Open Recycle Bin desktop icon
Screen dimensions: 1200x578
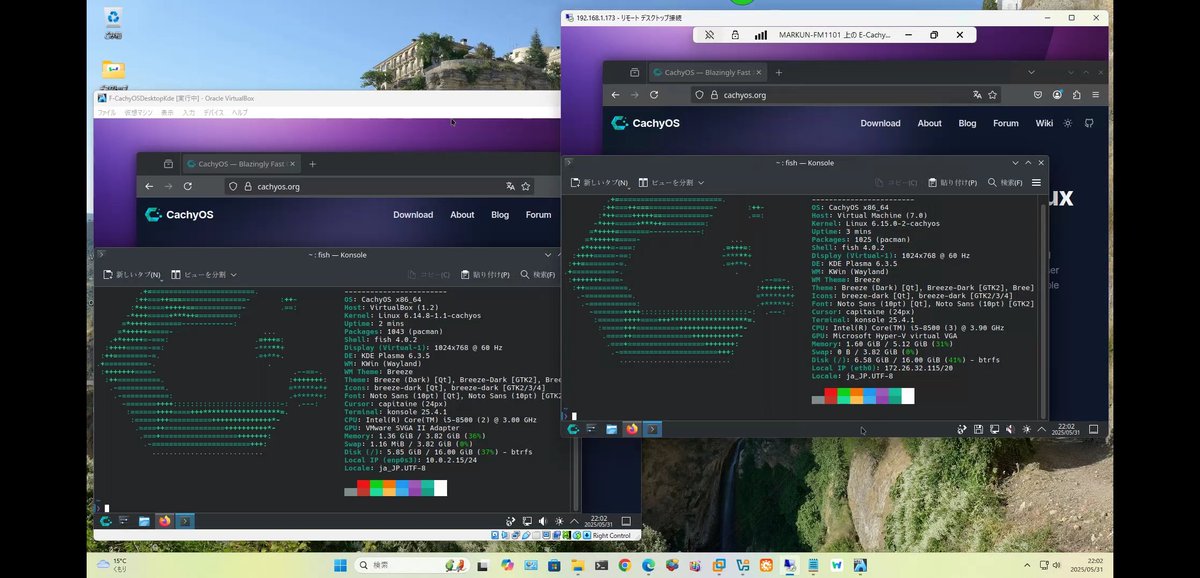coord(114,21)
